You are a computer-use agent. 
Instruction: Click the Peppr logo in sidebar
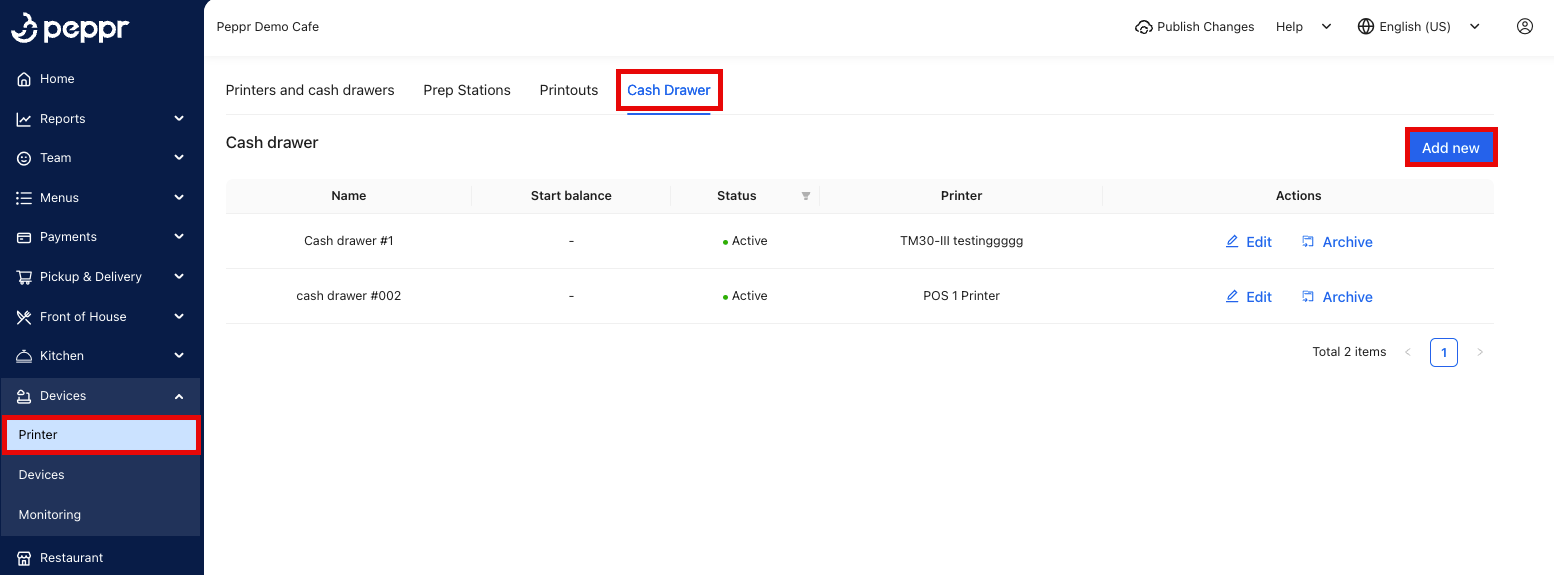[70, 28]
